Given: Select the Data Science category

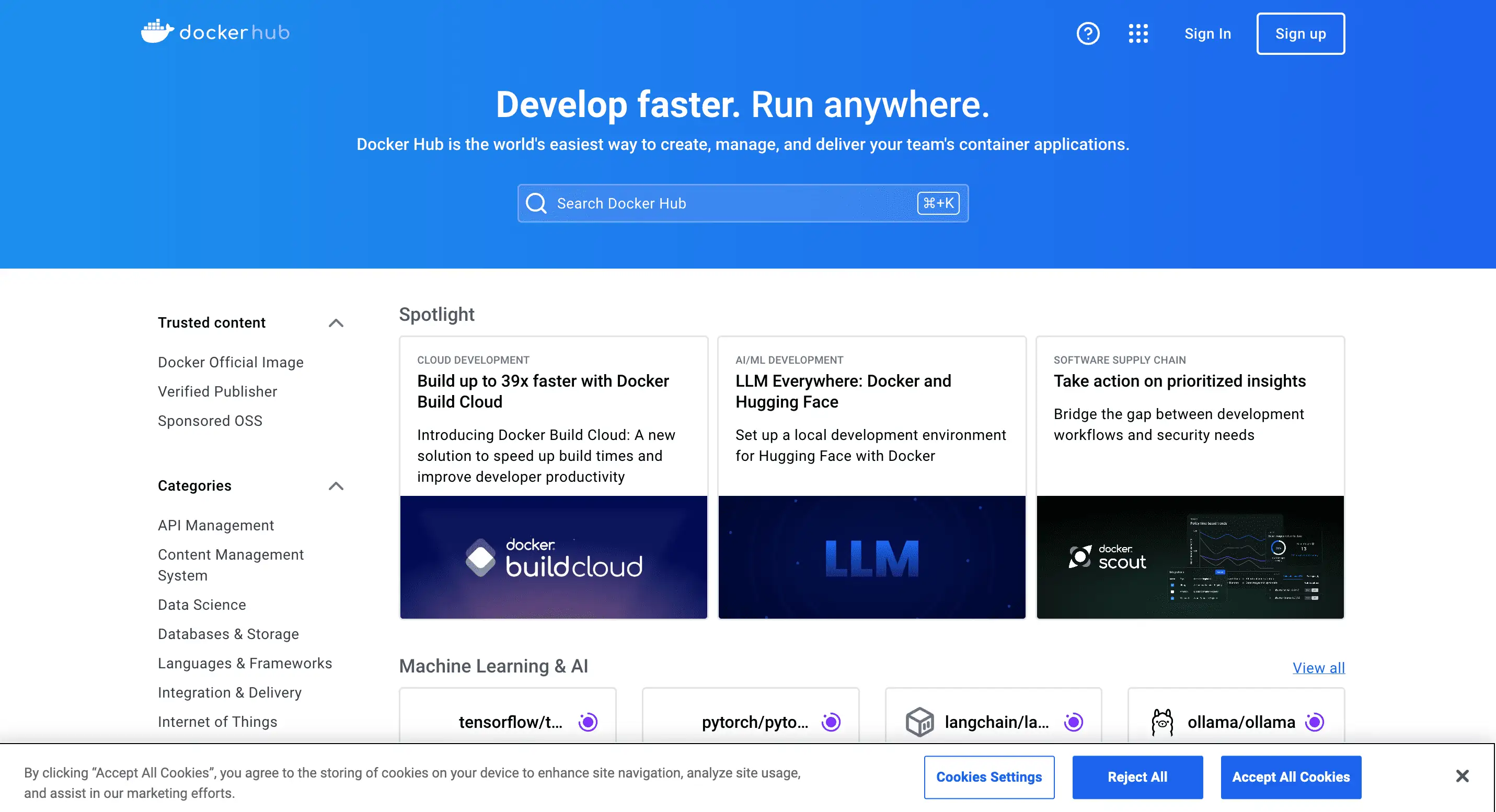Looking at the screenshot, I should [x=202, y=604].
